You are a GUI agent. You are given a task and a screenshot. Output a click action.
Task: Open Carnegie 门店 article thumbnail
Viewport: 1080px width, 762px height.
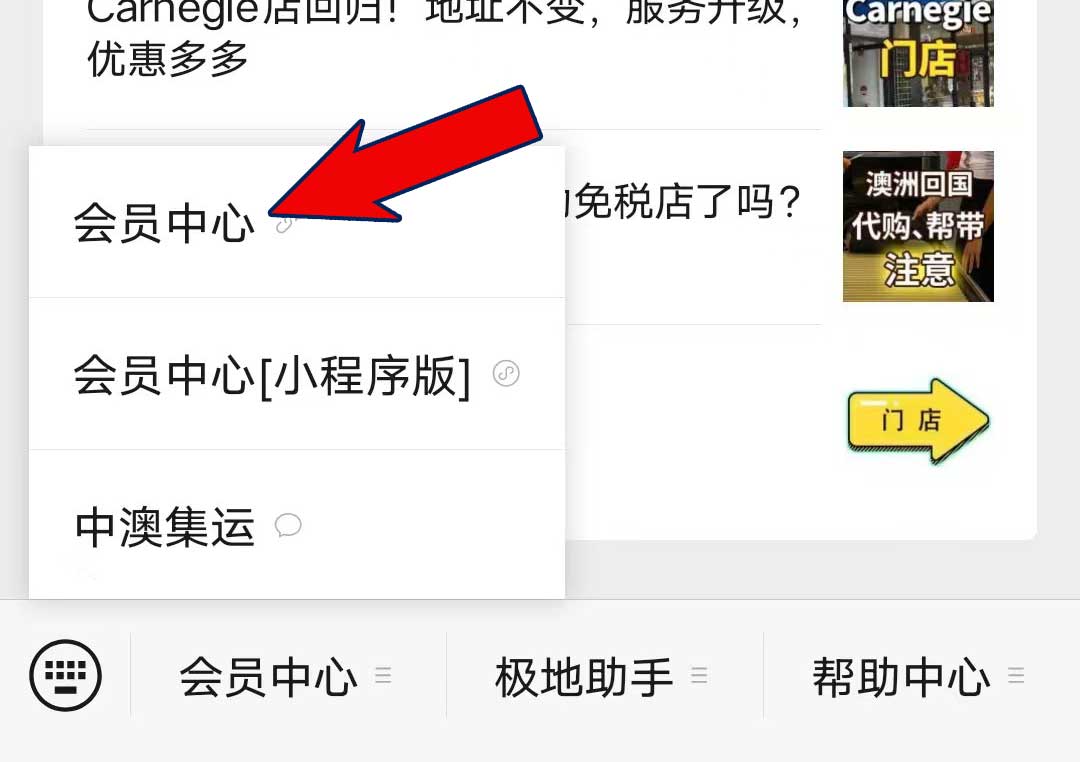point(918,53)
